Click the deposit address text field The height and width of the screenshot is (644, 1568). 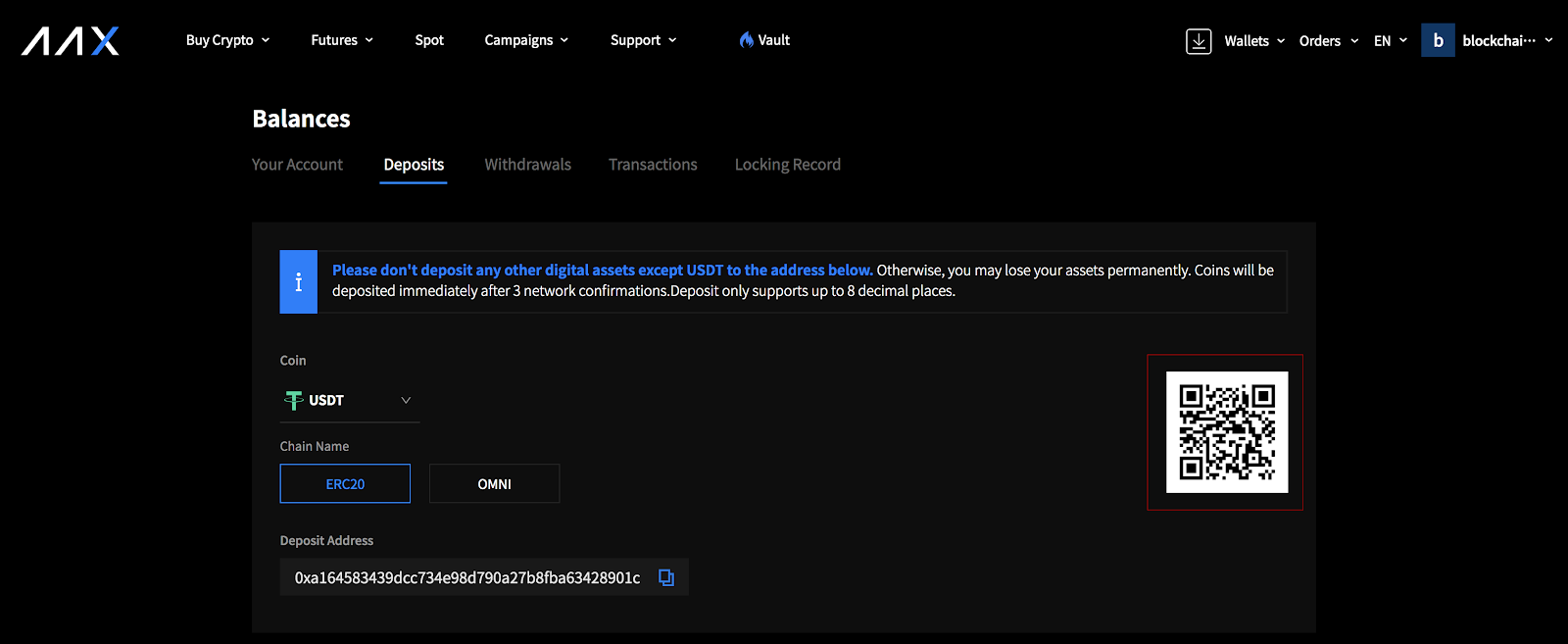[484, 577]
